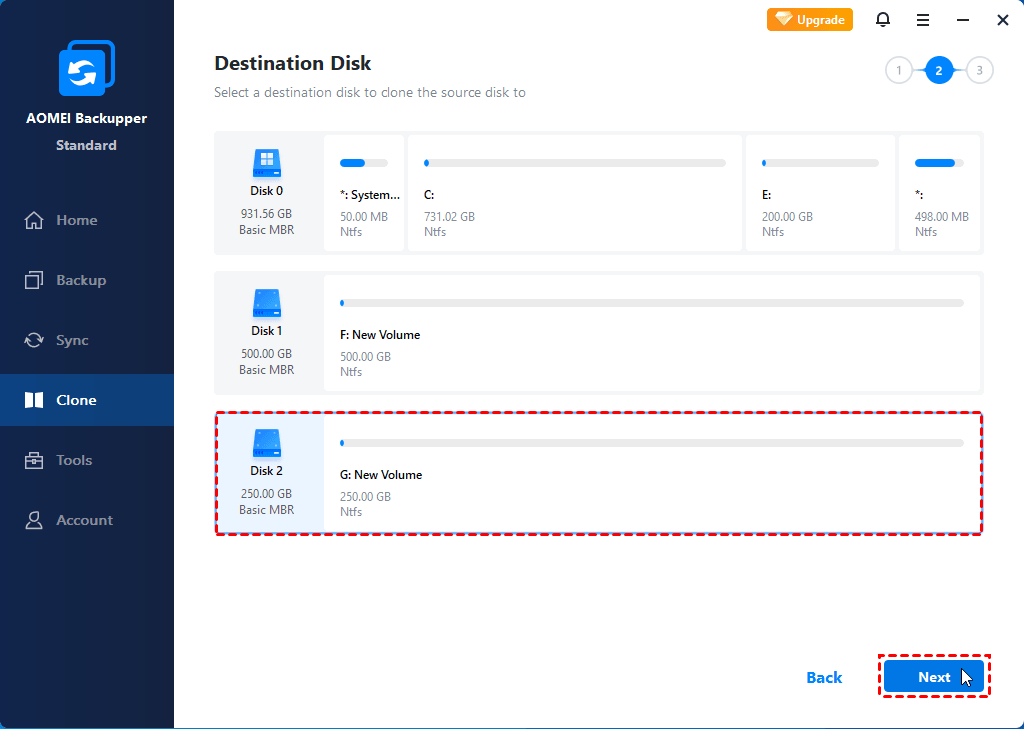Click the 'Standard' edition label
Image resolution: width=1024 pixels, height=729 pixels.
[86, 145]
